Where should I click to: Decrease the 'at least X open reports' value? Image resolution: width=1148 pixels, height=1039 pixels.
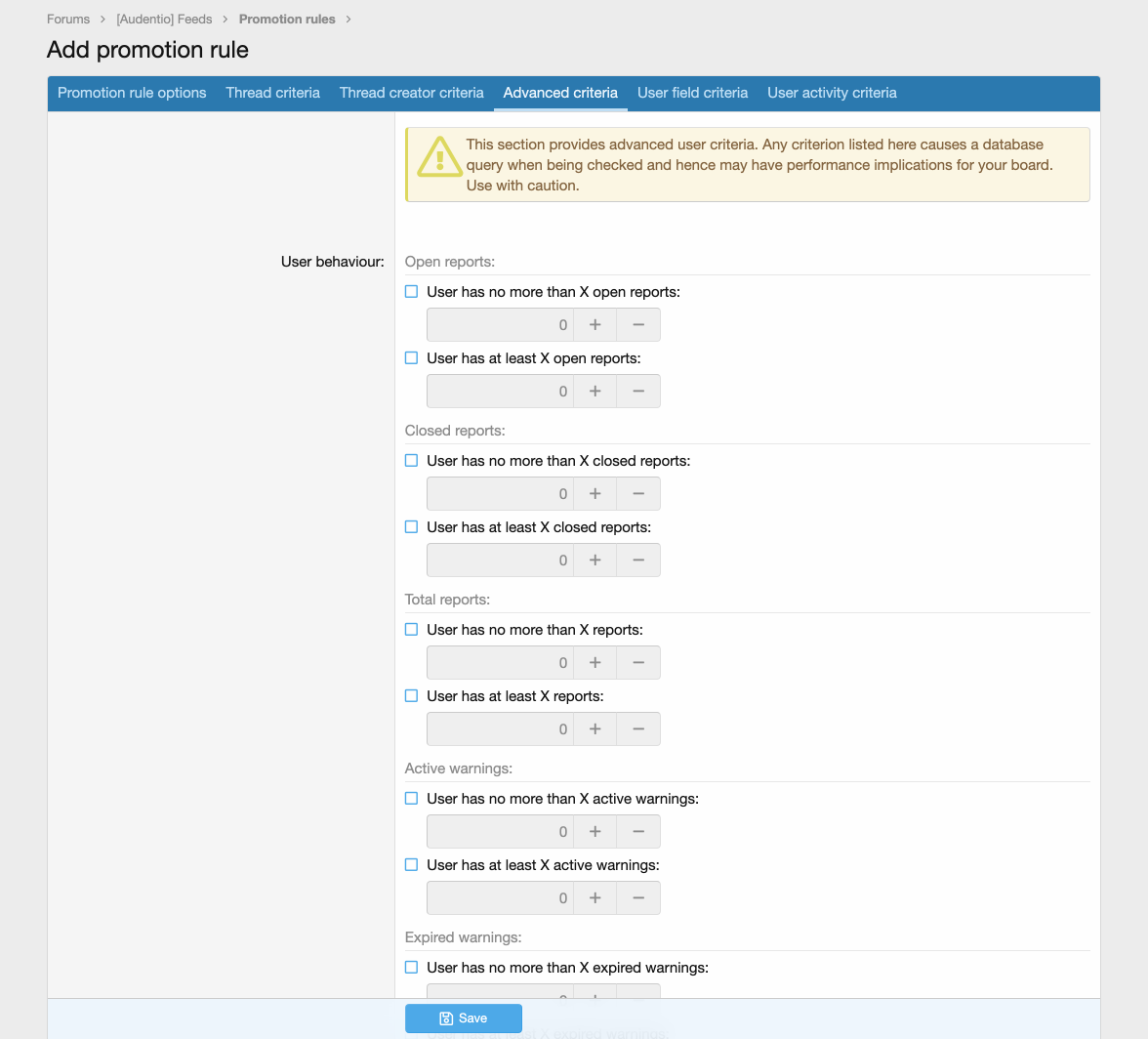[638, 392]
